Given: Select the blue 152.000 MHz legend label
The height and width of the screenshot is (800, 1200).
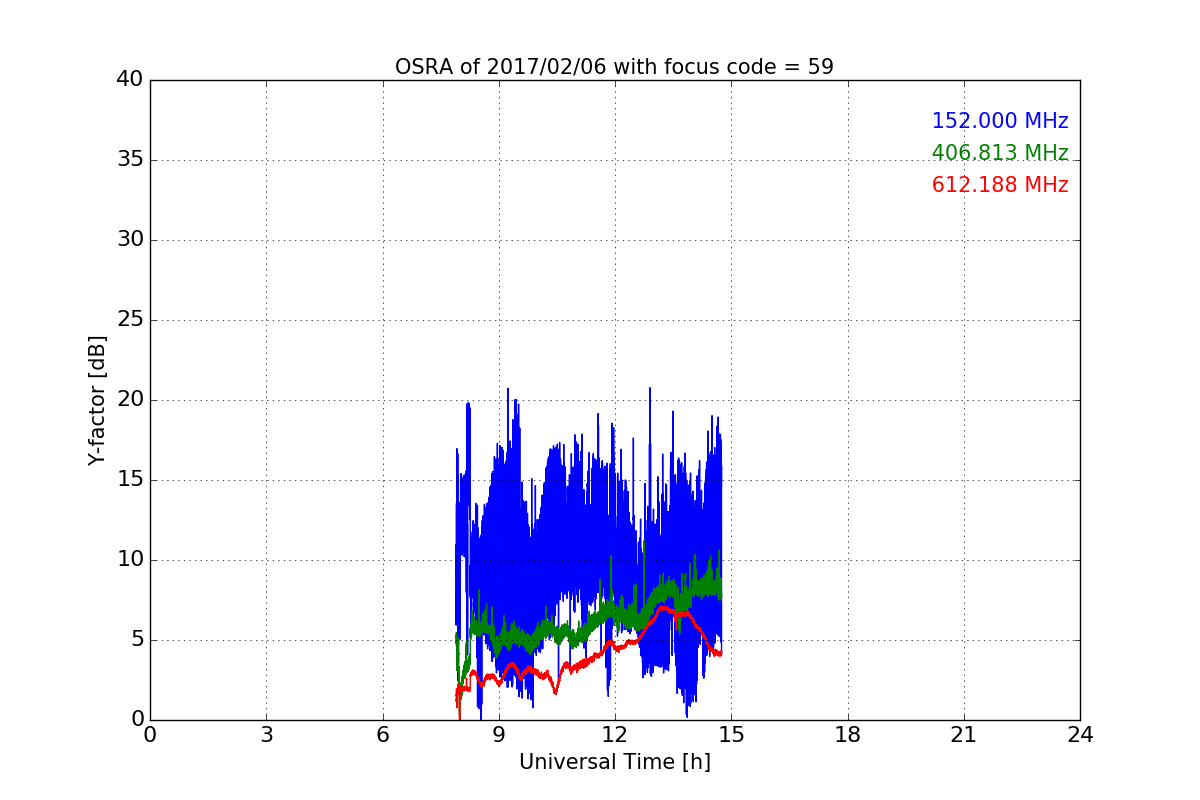Looking at the screenshot, I should (x=1000, y=121).
